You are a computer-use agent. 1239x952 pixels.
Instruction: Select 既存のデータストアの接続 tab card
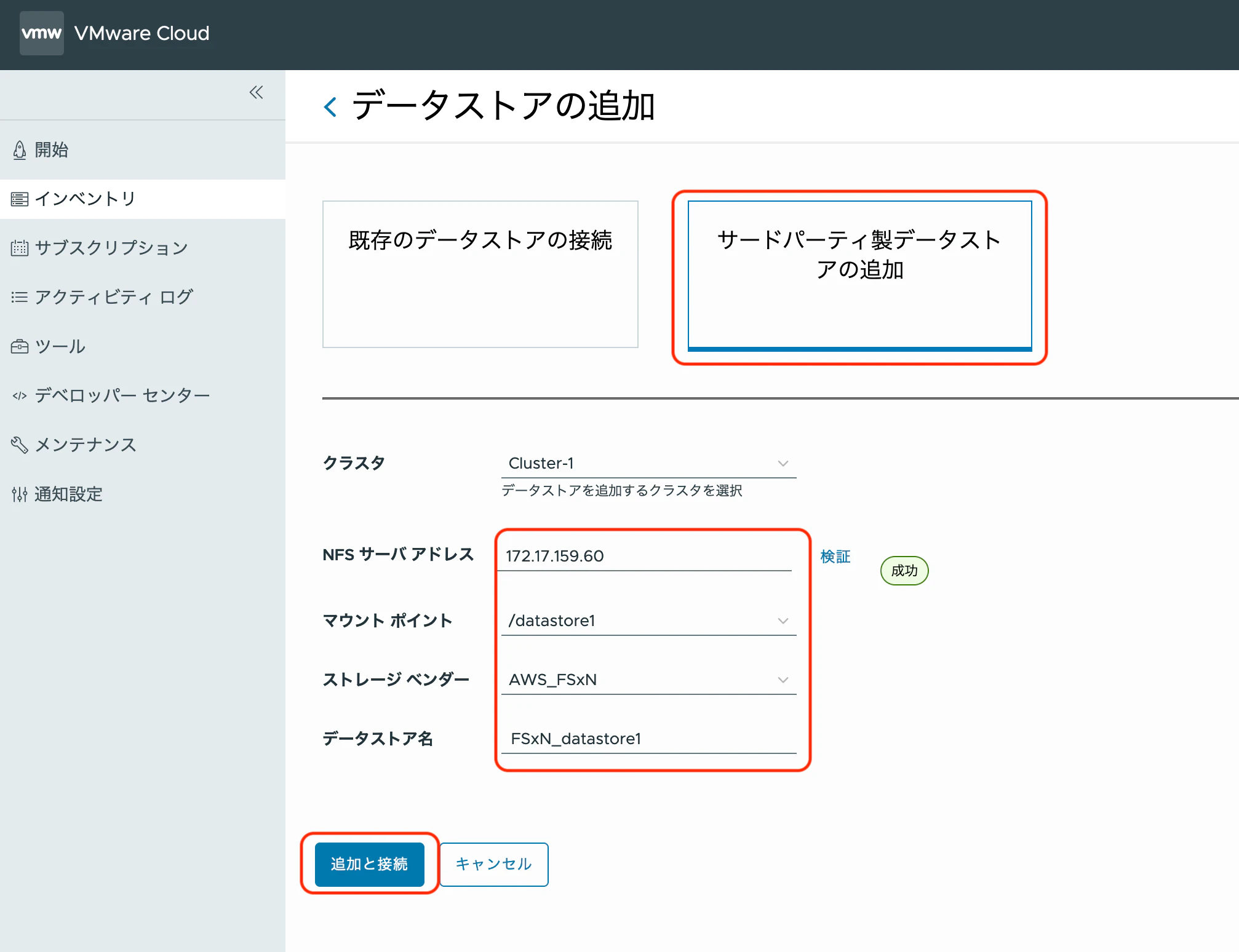tap(480, 274)
